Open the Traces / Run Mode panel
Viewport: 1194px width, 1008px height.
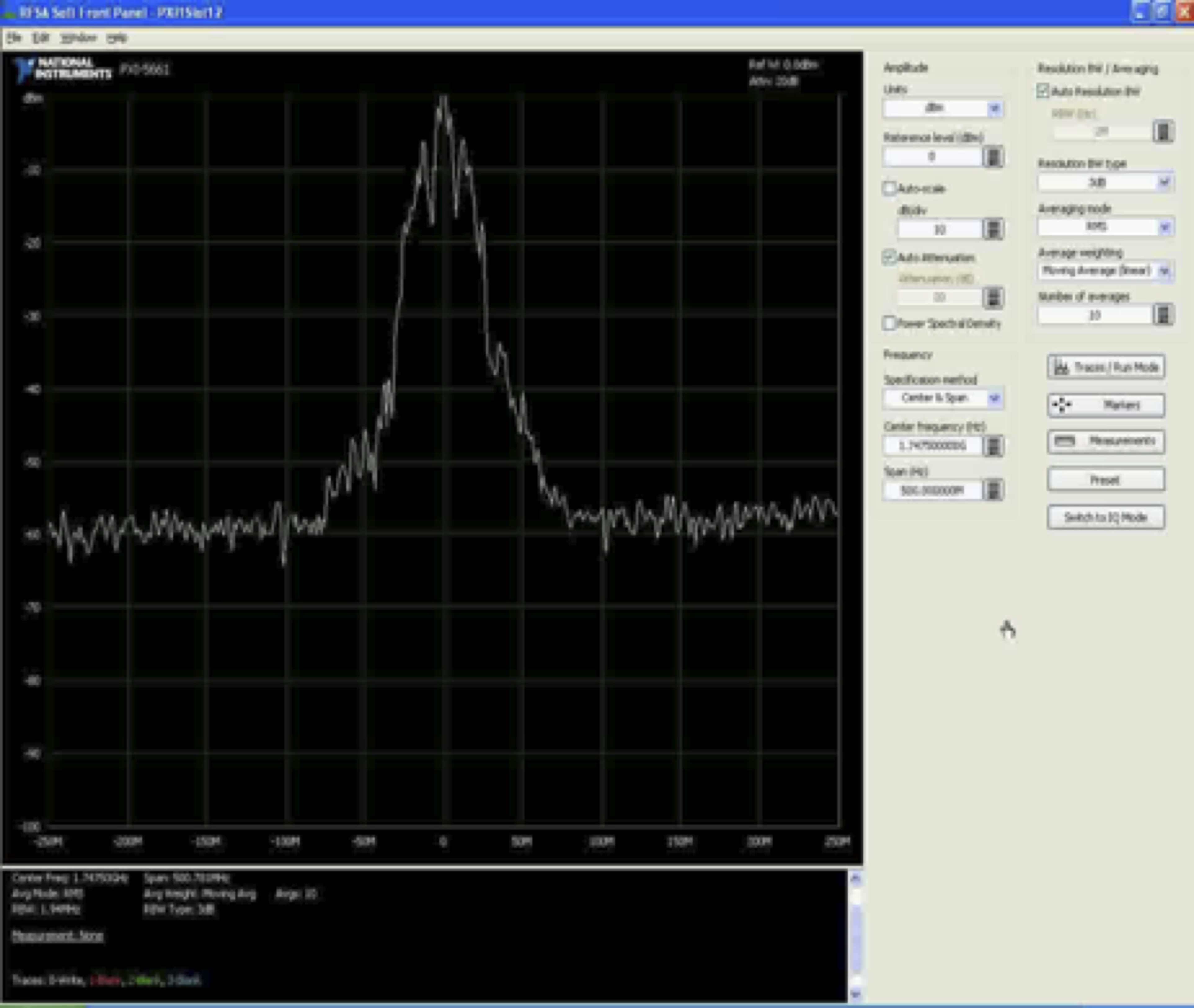pos(1106,367)
